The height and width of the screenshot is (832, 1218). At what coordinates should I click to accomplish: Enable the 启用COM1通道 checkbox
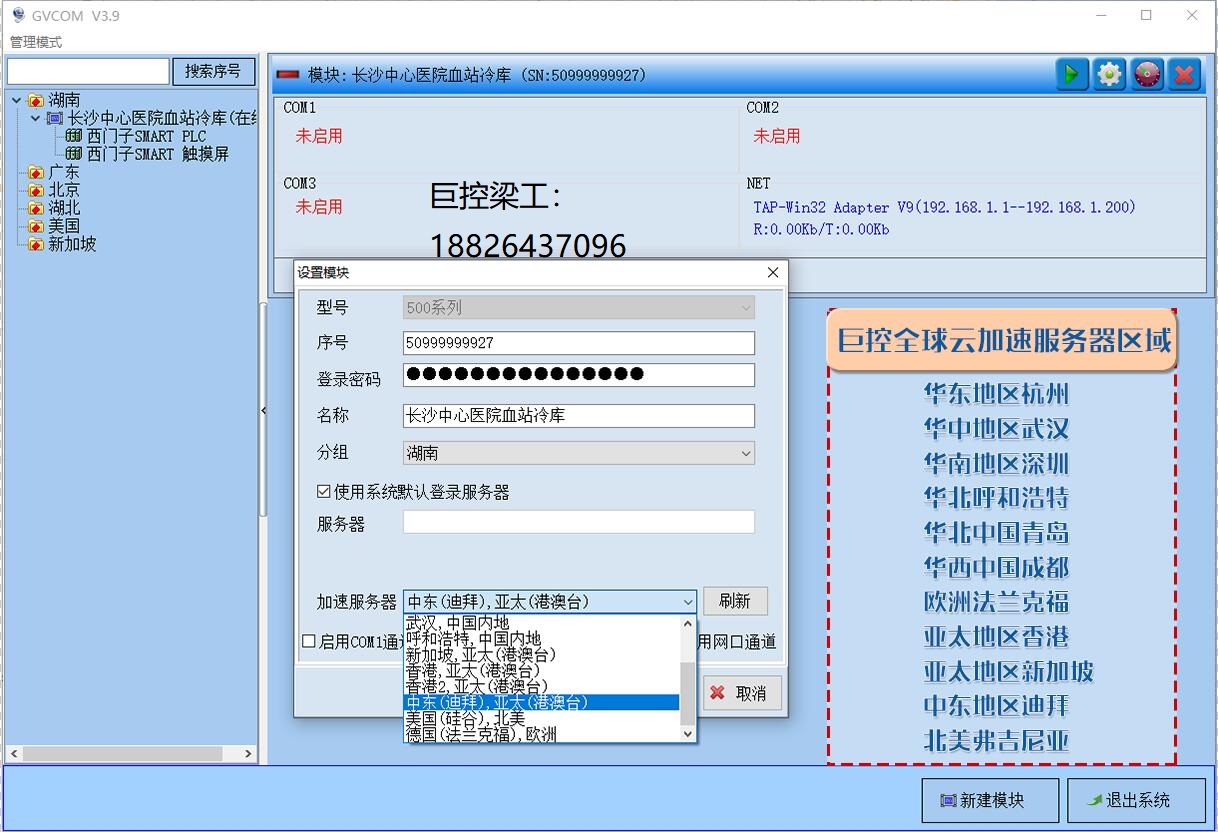[309, 641]
